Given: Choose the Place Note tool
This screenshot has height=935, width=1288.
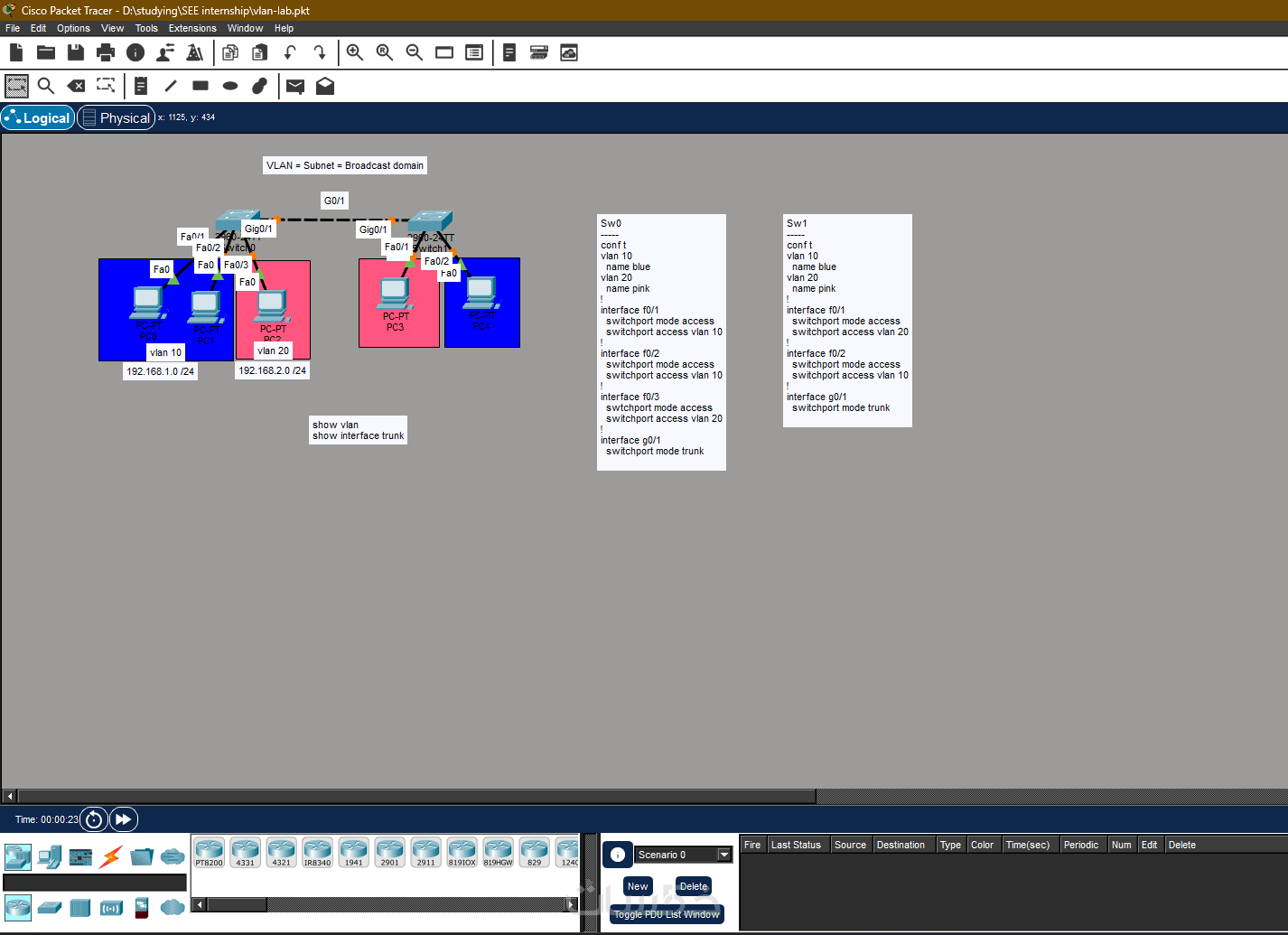Looking at the screenshot, I should coord(141,86).
